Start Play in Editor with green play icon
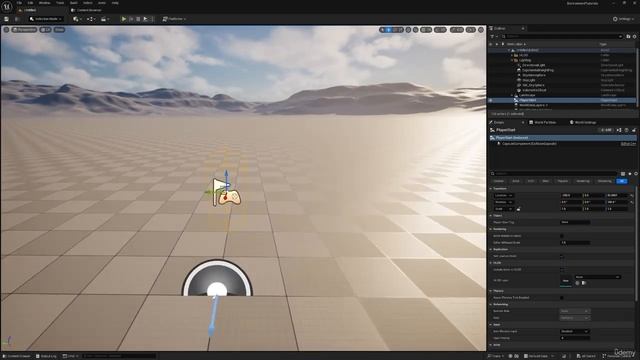This screenshot has height=360, width=640. [124, 19]
